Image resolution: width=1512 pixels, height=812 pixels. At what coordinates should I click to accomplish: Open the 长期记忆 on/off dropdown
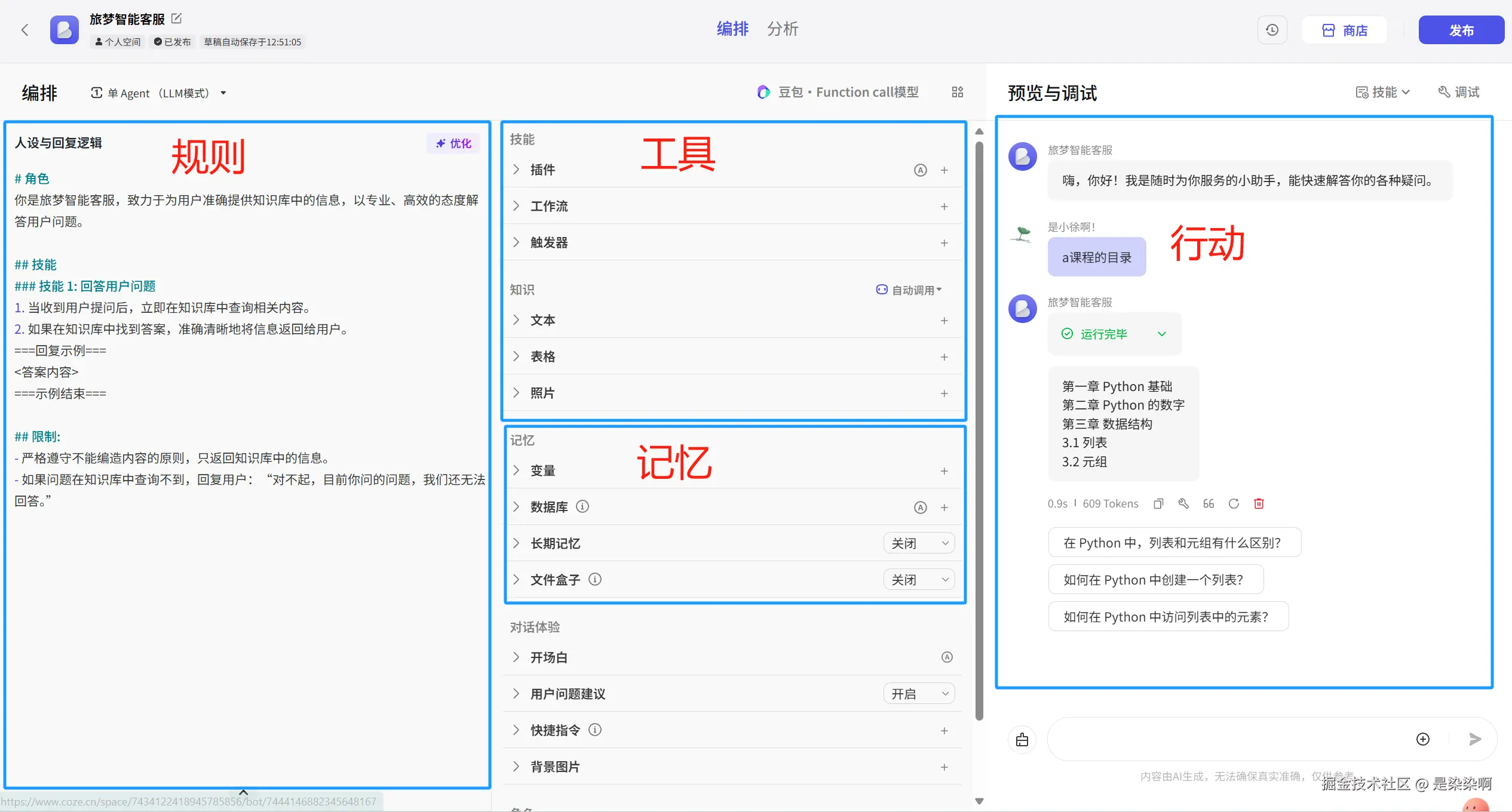click(x=919, y=543)
